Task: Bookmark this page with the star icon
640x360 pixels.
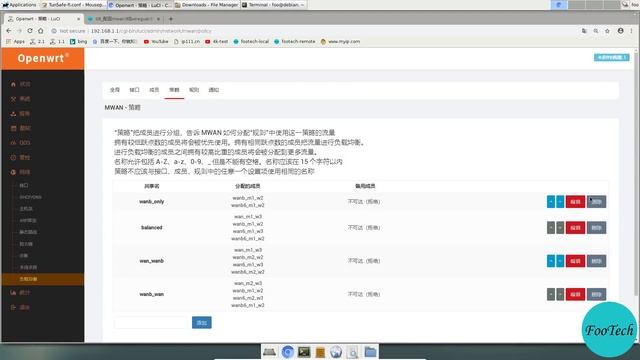Action: coord(607,31)
